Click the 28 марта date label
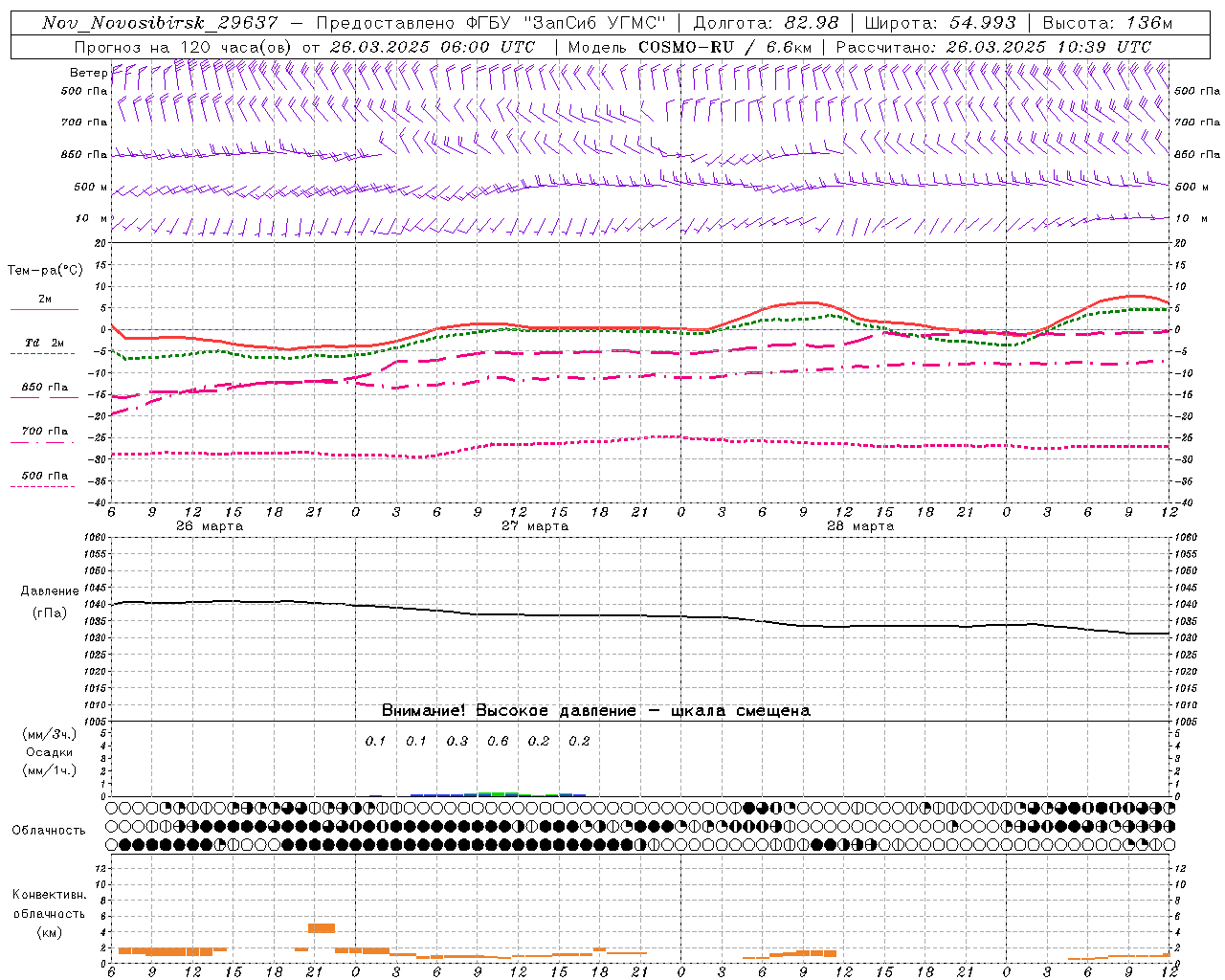Screen dimensions: 1225x980 tap(859, 526)
